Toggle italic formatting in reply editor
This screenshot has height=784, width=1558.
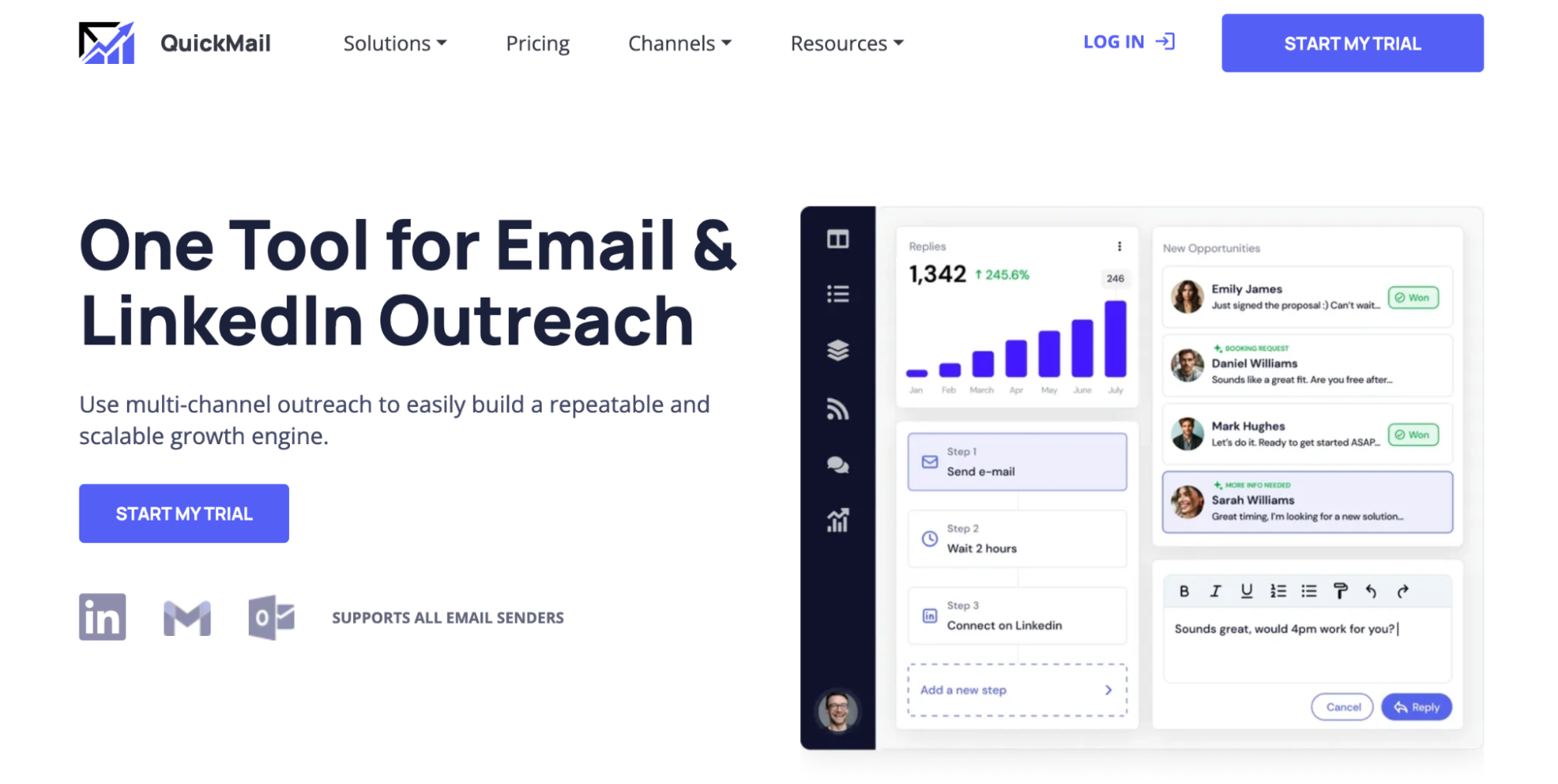(x=1214, y=591)
